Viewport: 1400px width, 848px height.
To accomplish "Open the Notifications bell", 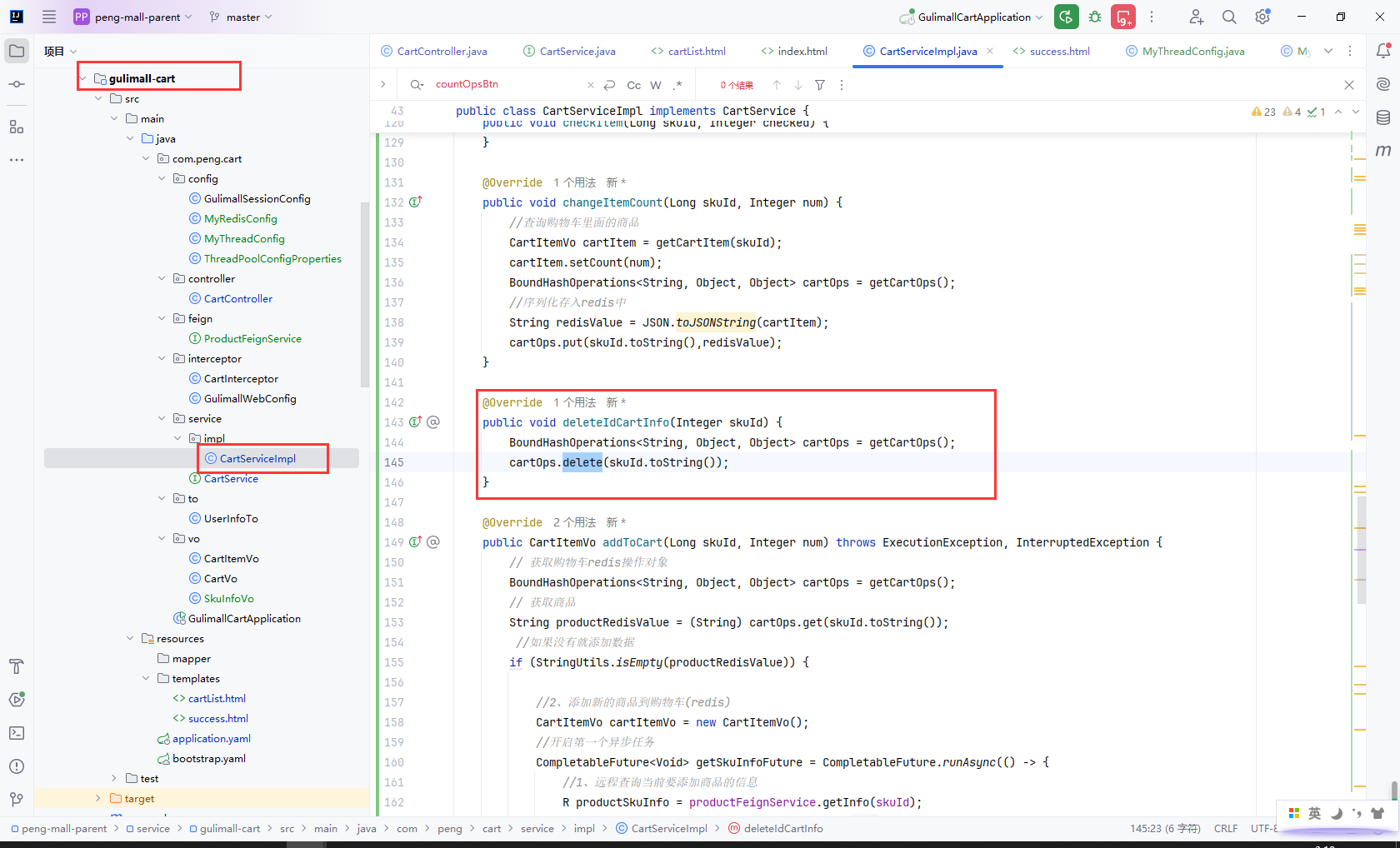I will (x=1383, y=51).
